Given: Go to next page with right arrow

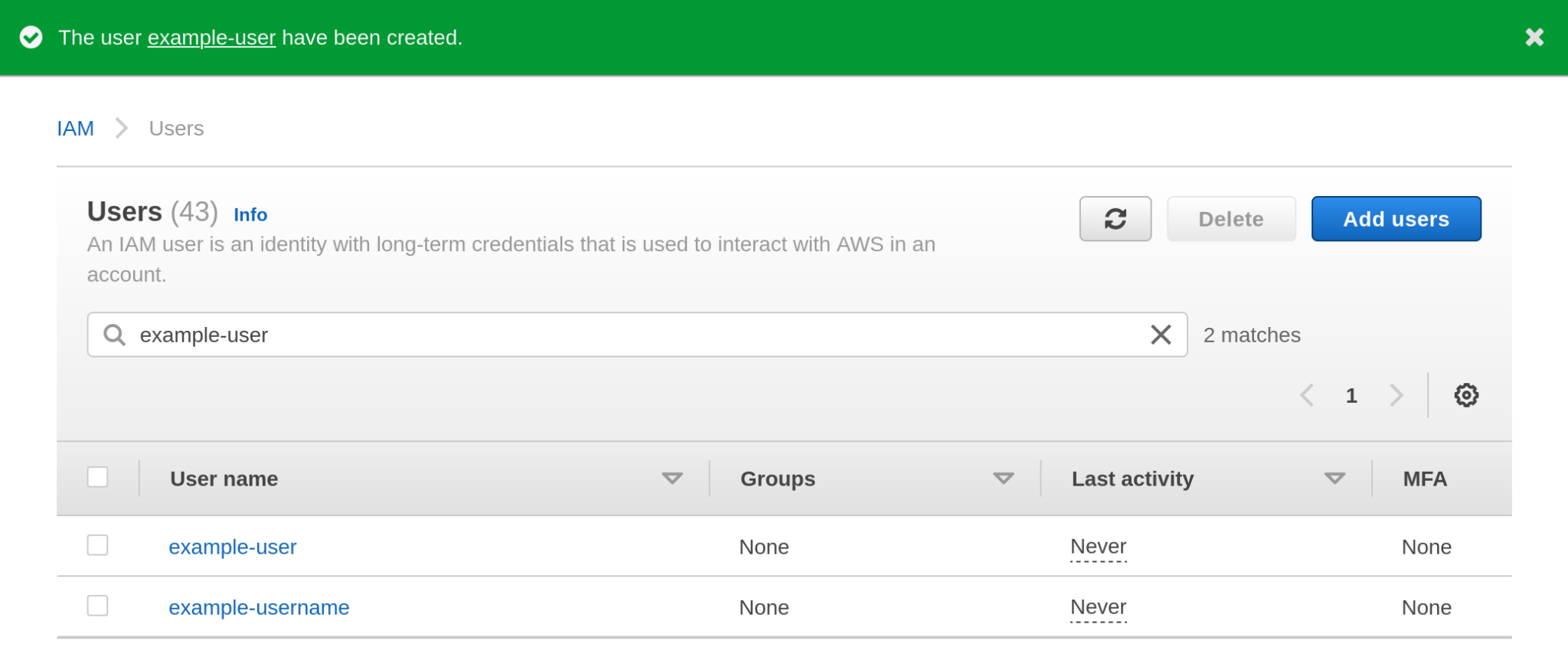Looking at the screenshot, I should click(1397, 395).
